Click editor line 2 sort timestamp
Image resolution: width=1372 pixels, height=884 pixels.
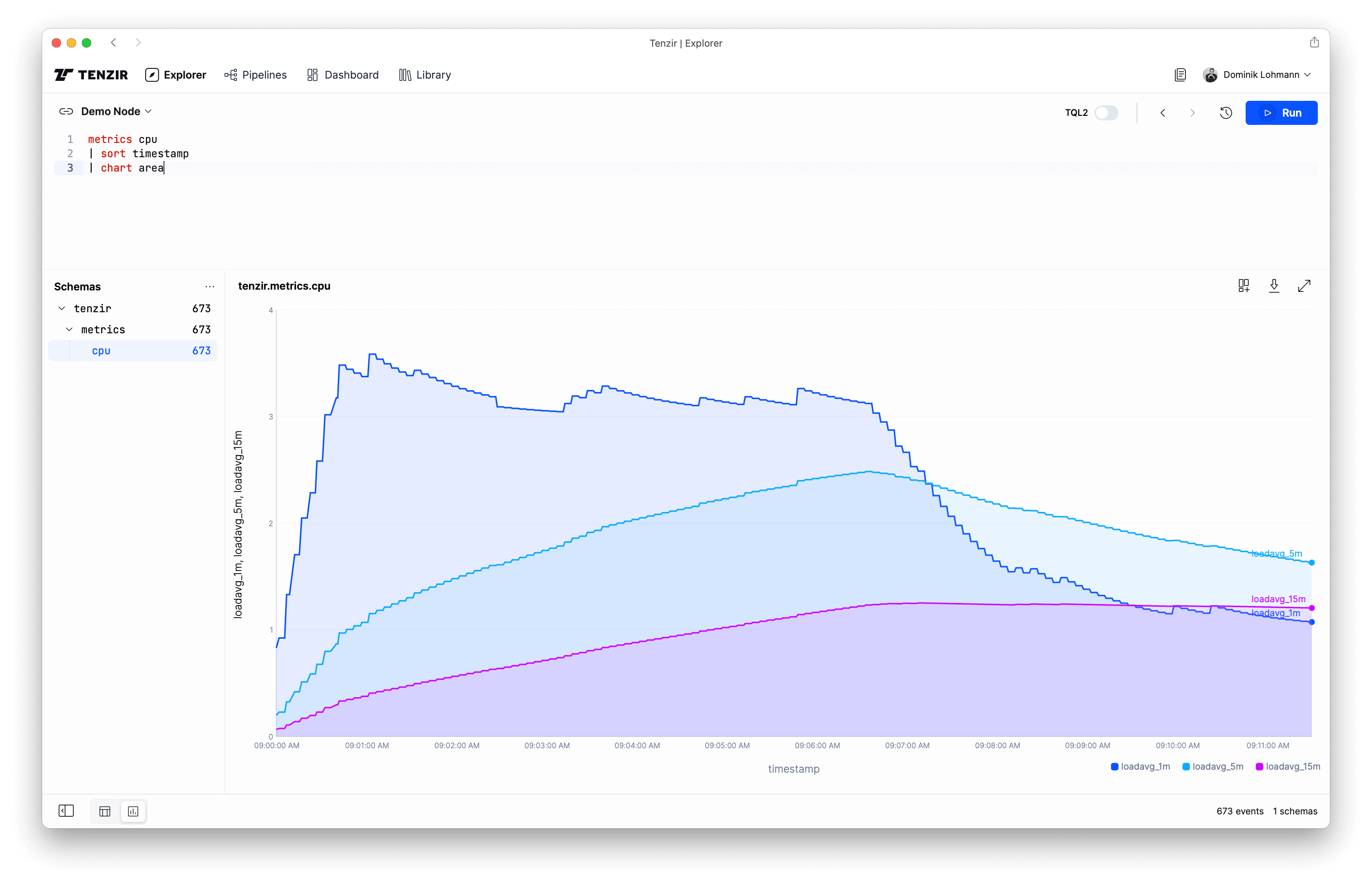click(x=138, y=153)
